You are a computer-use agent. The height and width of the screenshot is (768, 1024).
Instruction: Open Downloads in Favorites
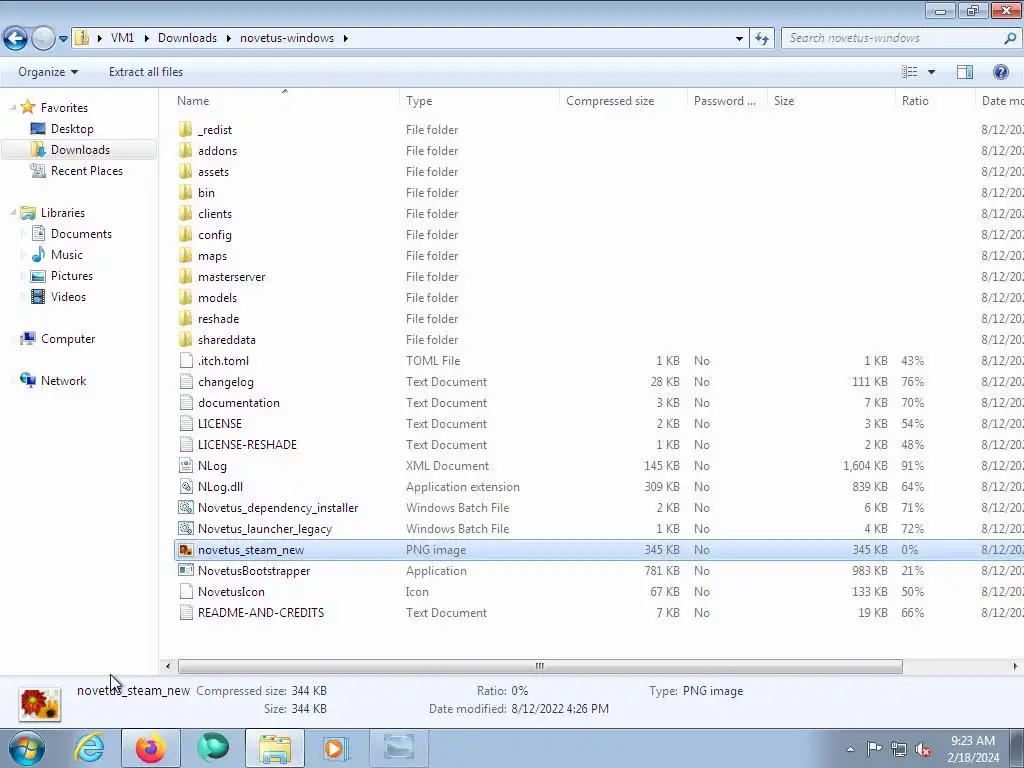80,150
